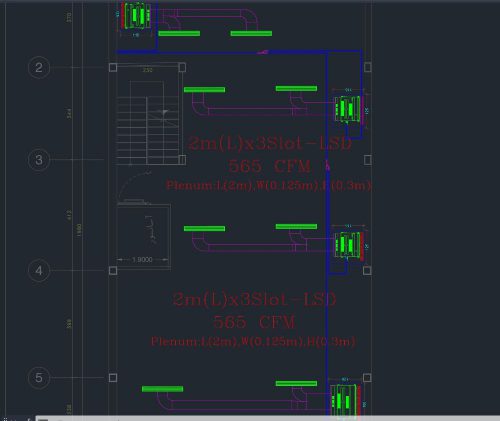Screen dimensions: 500x421
Task: Select grid bubble number 2
Action: point(39,67)
